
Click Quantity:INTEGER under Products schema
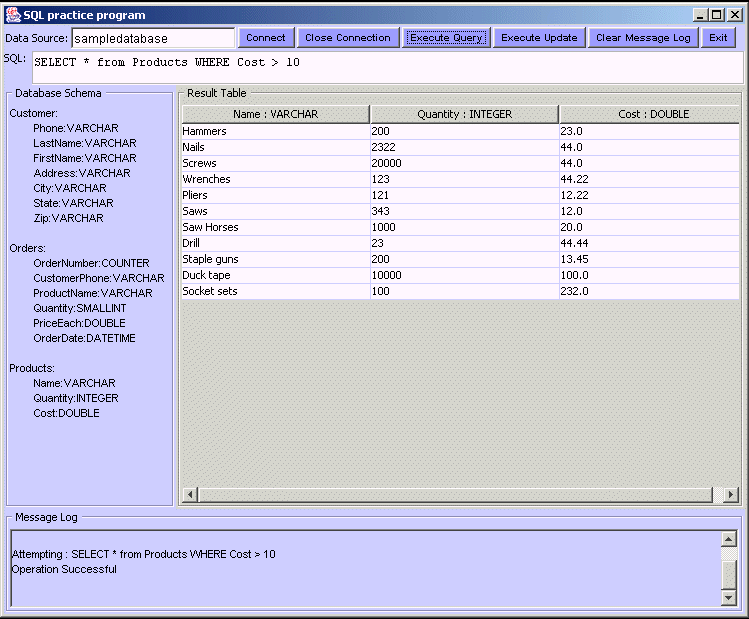point(75,398)
